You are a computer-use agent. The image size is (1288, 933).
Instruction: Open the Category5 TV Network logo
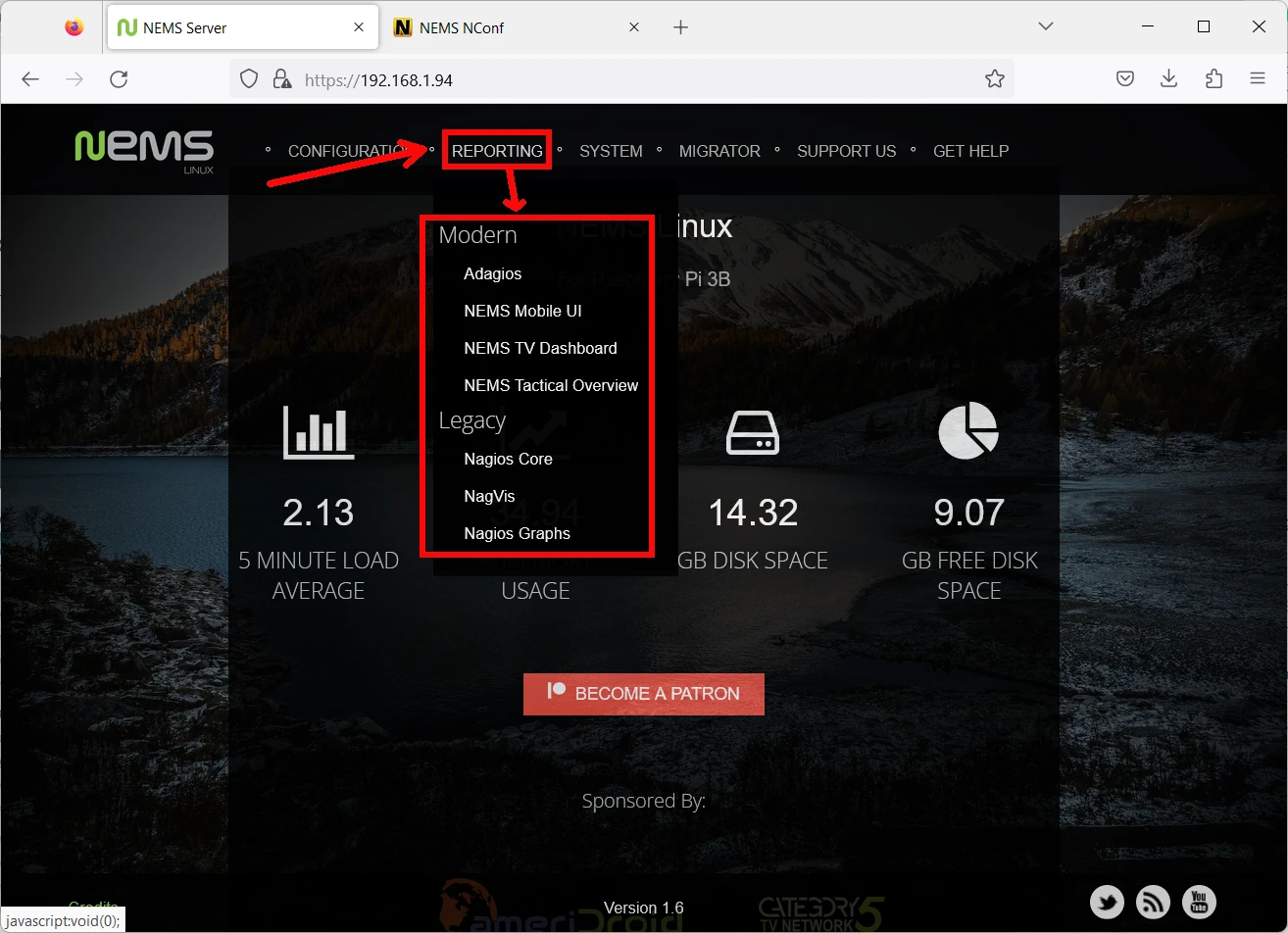[821, 914]
